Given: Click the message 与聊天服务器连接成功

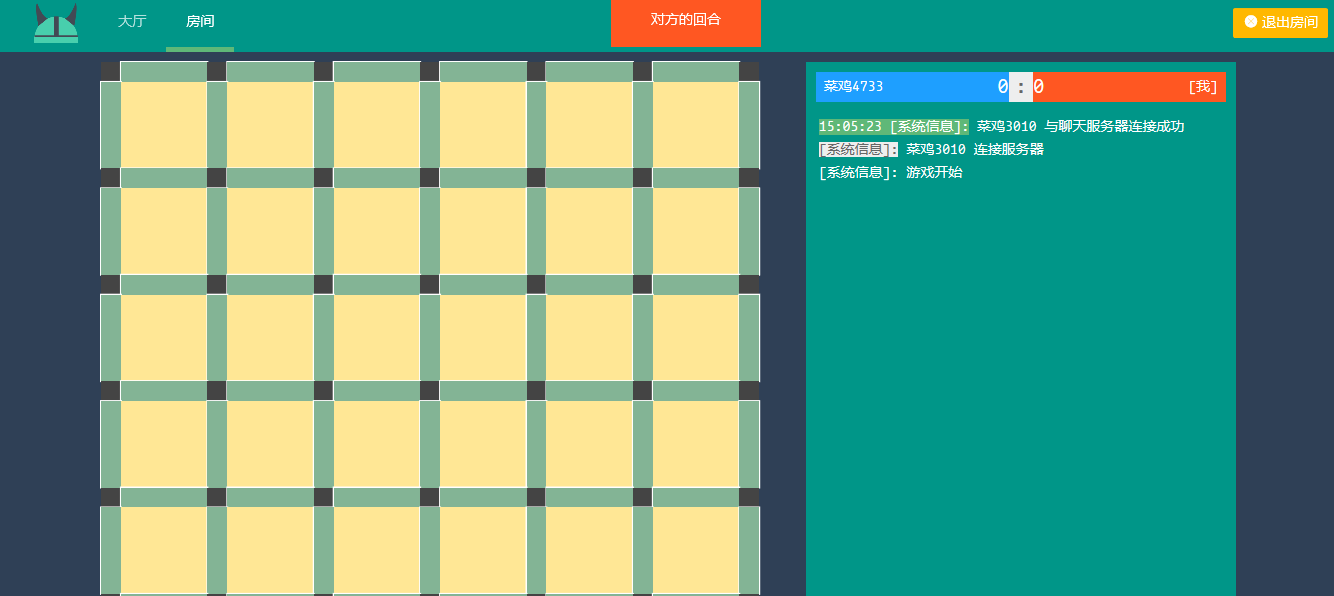Looking at the screenshot, I should click(1115, 127).
